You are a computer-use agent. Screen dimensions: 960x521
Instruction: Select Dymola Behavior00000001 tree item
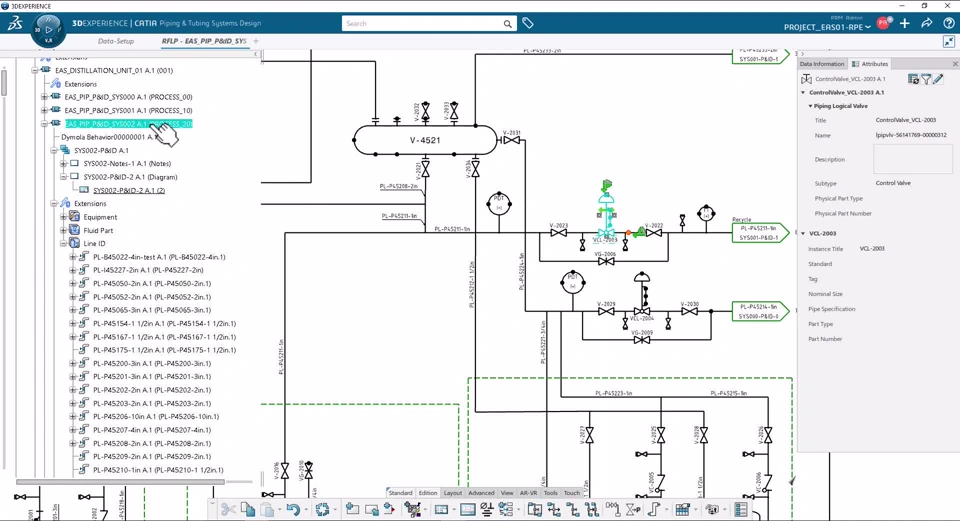click(108, 137)
